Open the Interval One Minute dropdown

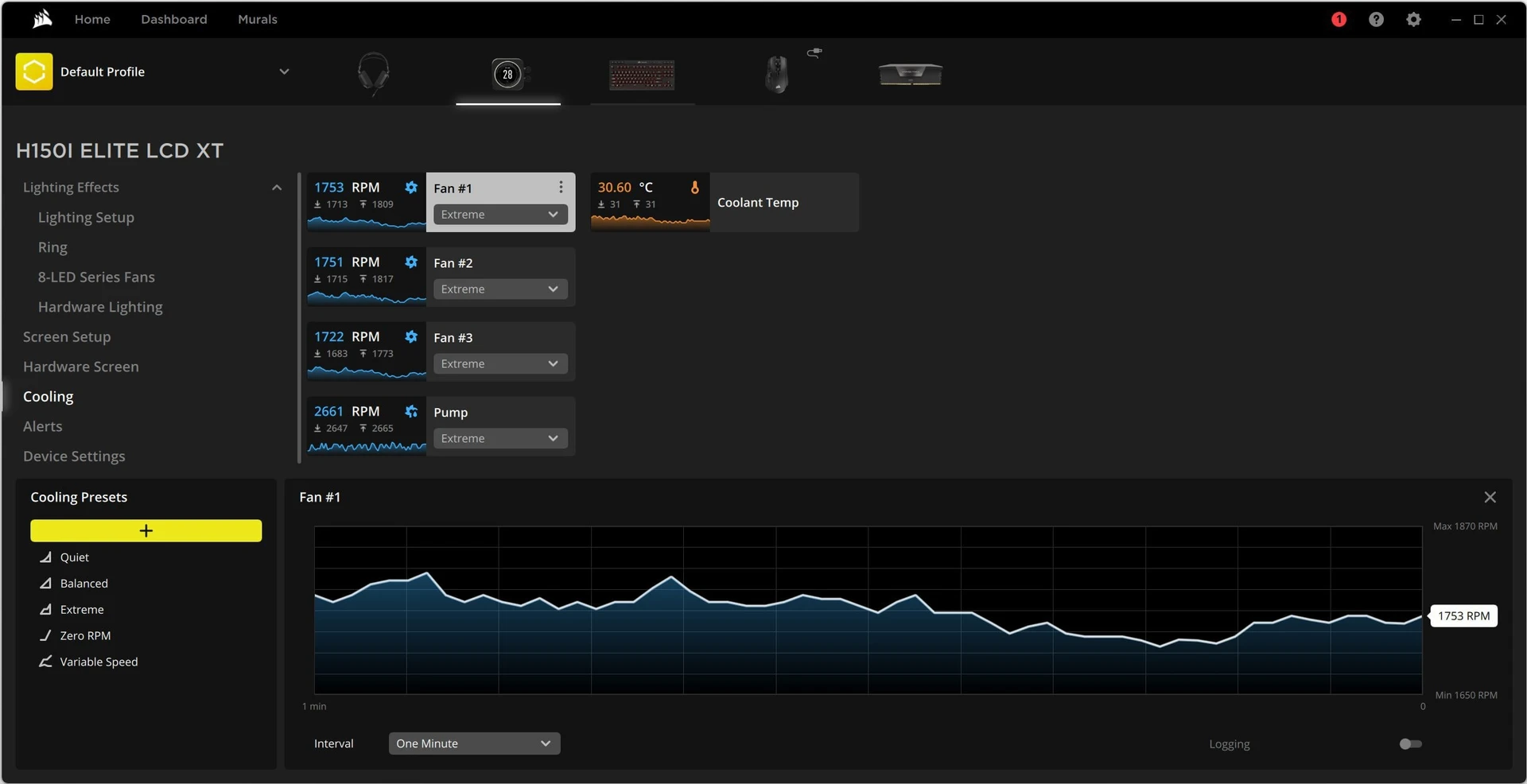point(474,743)
